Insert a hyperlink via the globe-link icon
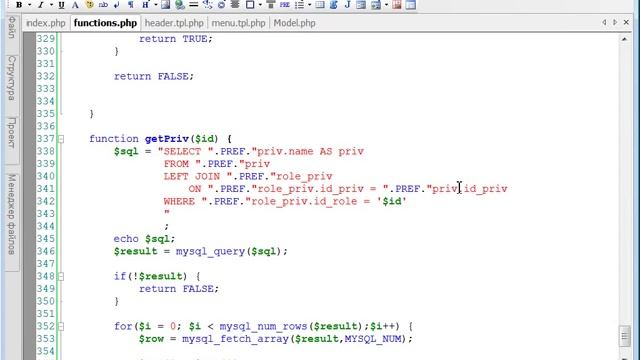This screenshot has height=360, width=640. [180, 5]
